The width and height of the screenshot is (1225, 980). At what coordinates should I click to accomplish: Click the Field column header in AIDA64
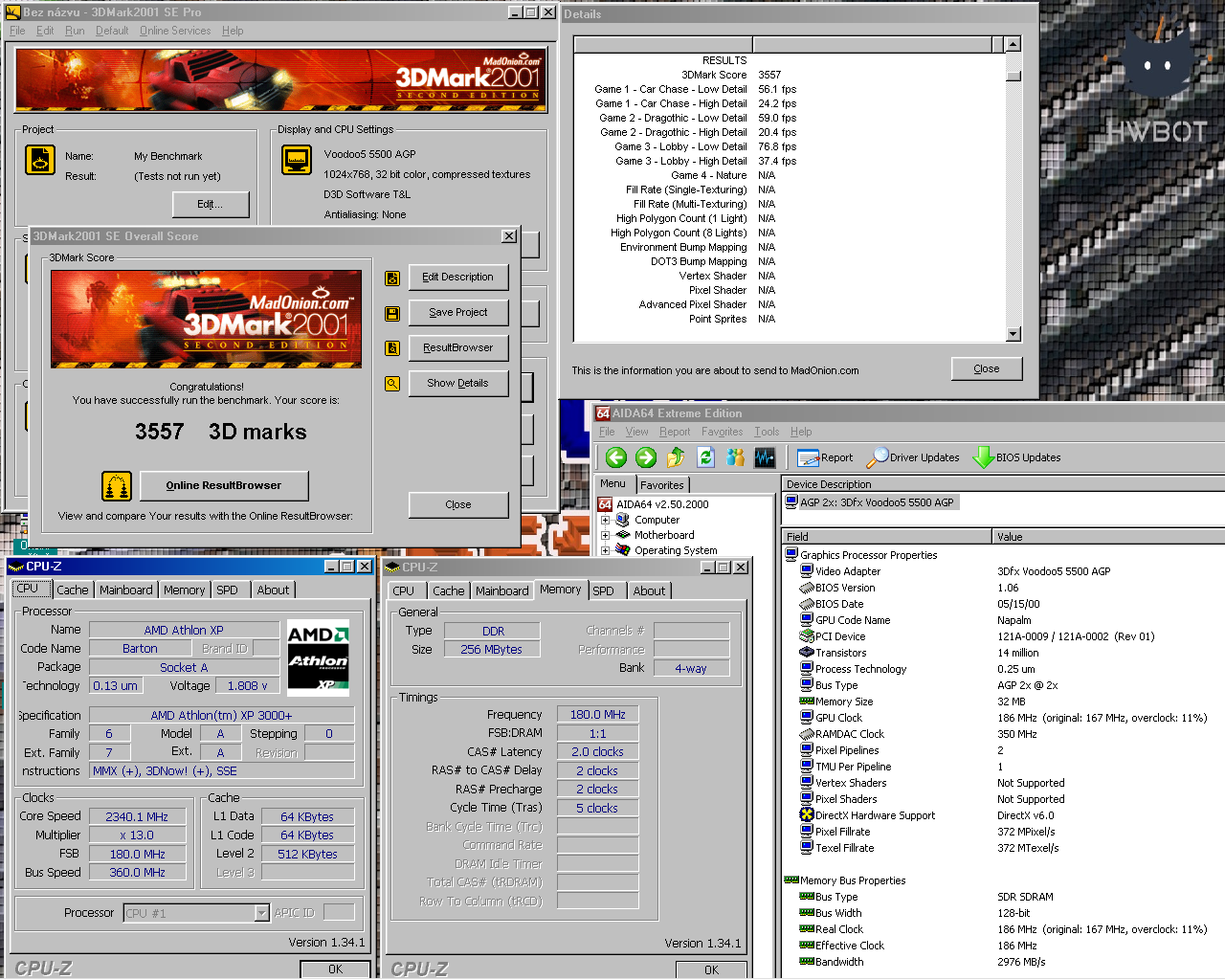887,537
